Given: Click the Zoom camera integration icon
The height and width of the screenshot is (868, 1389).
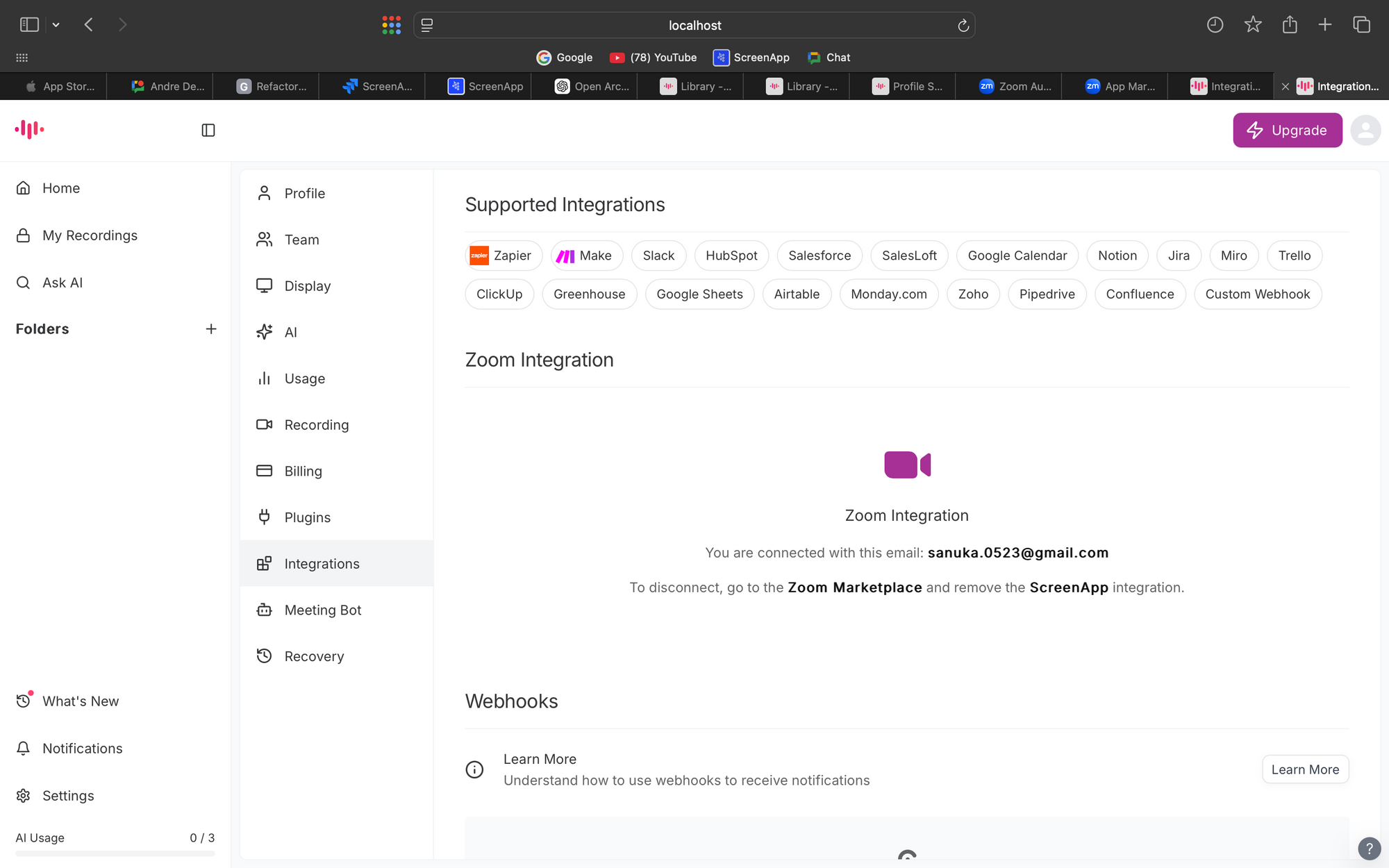Looking at the screenshot, I should (x=907, y=465).
